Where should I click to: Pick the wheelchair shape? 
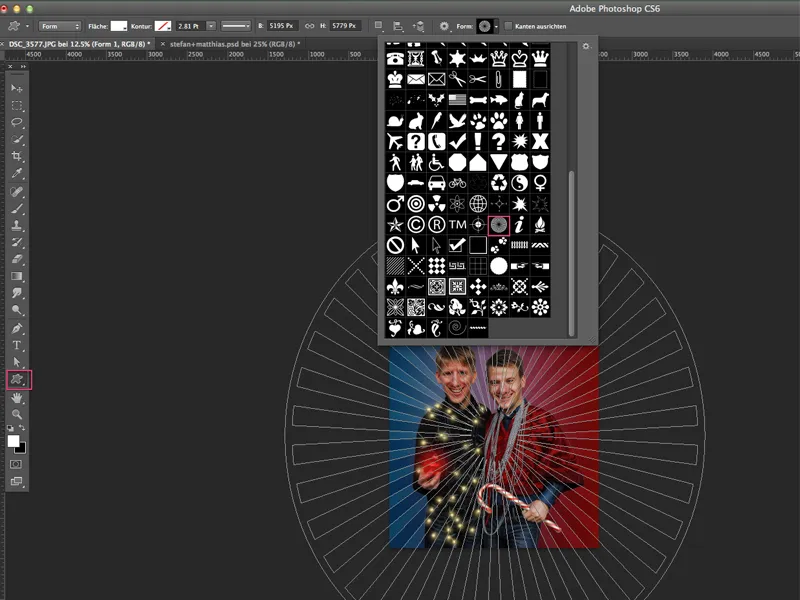coord(436,162)
